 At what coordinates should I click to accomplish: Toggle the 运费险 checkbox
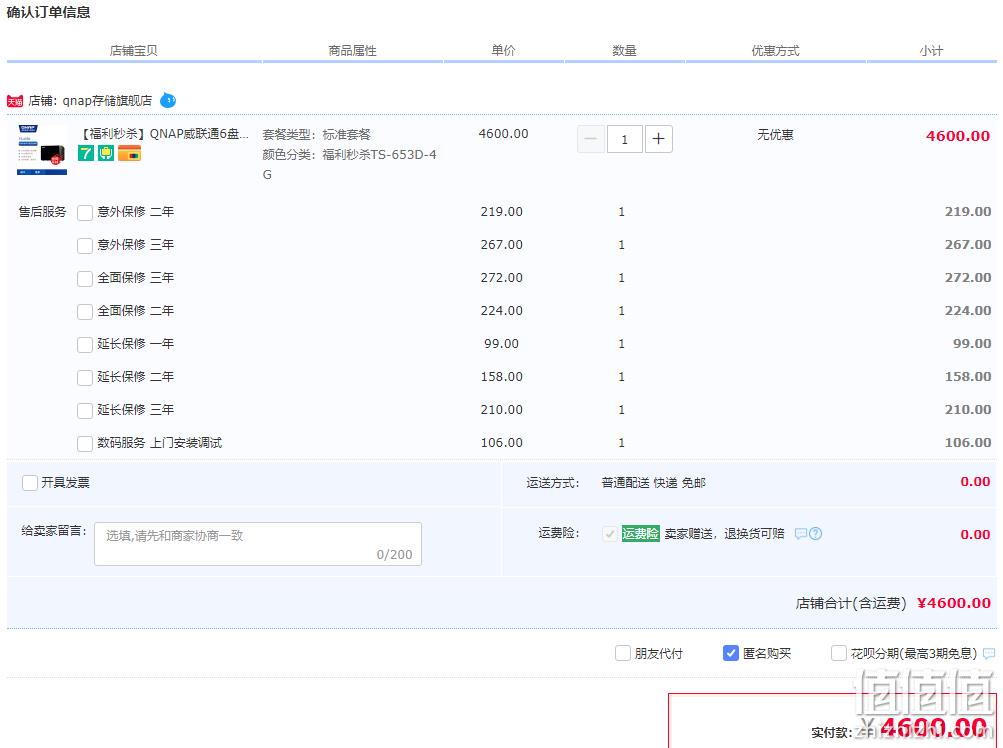click(x=610, y=534)
